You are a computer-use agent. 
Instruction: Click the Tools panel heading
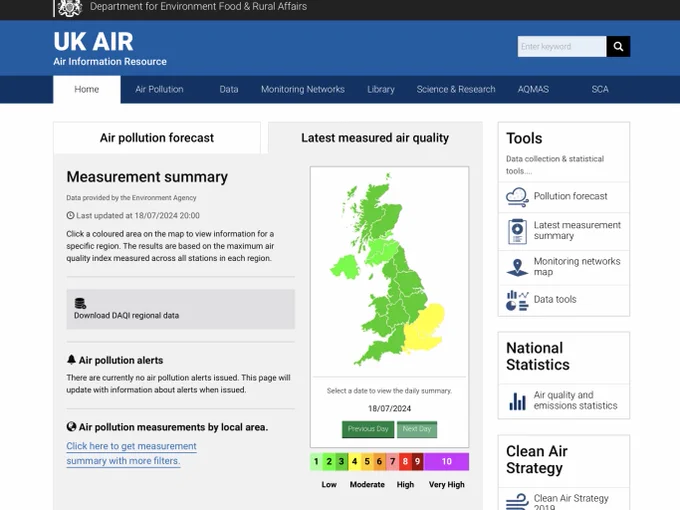click(x=524, y=138)
